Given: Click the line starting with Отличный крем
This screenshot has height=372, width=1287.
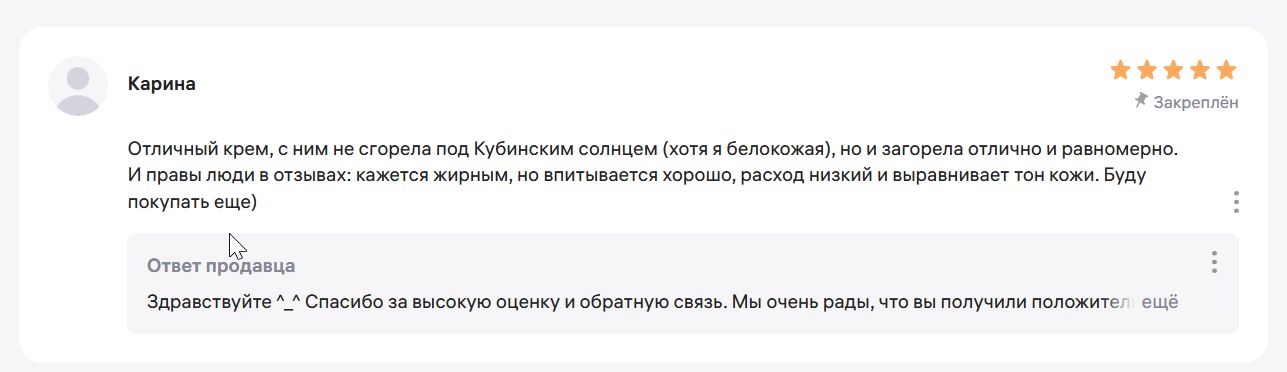Looking at the screenshot, I should [x=655, y=150].
